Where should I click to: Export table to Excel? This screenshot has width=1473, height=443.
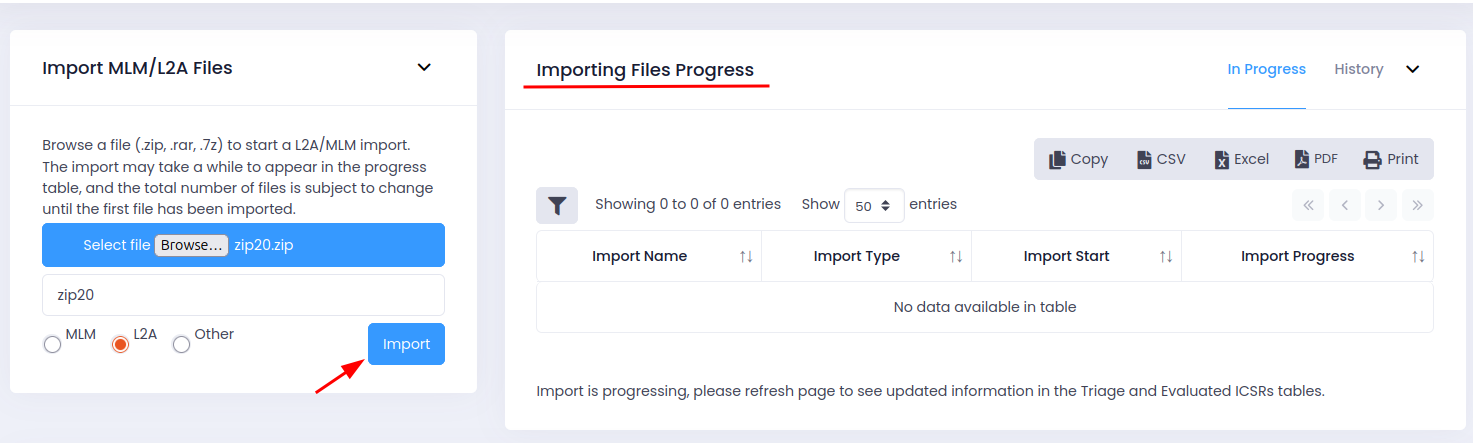(1241, 159)
